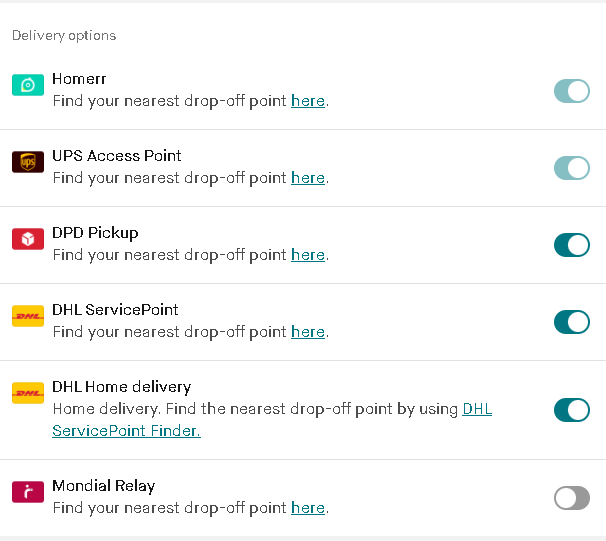606x541 pixels.
Task: Open UPS Access Point 'here' link
Action: [x=308, y=178]
